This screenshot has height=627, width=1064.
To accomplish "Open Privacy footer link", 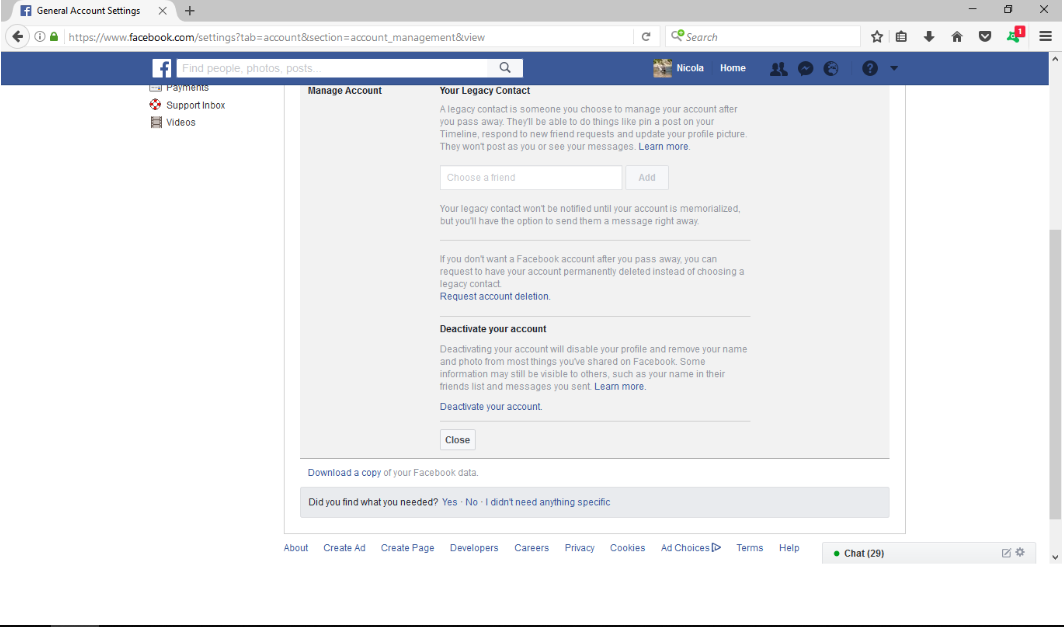I will (x=580, y=548).
